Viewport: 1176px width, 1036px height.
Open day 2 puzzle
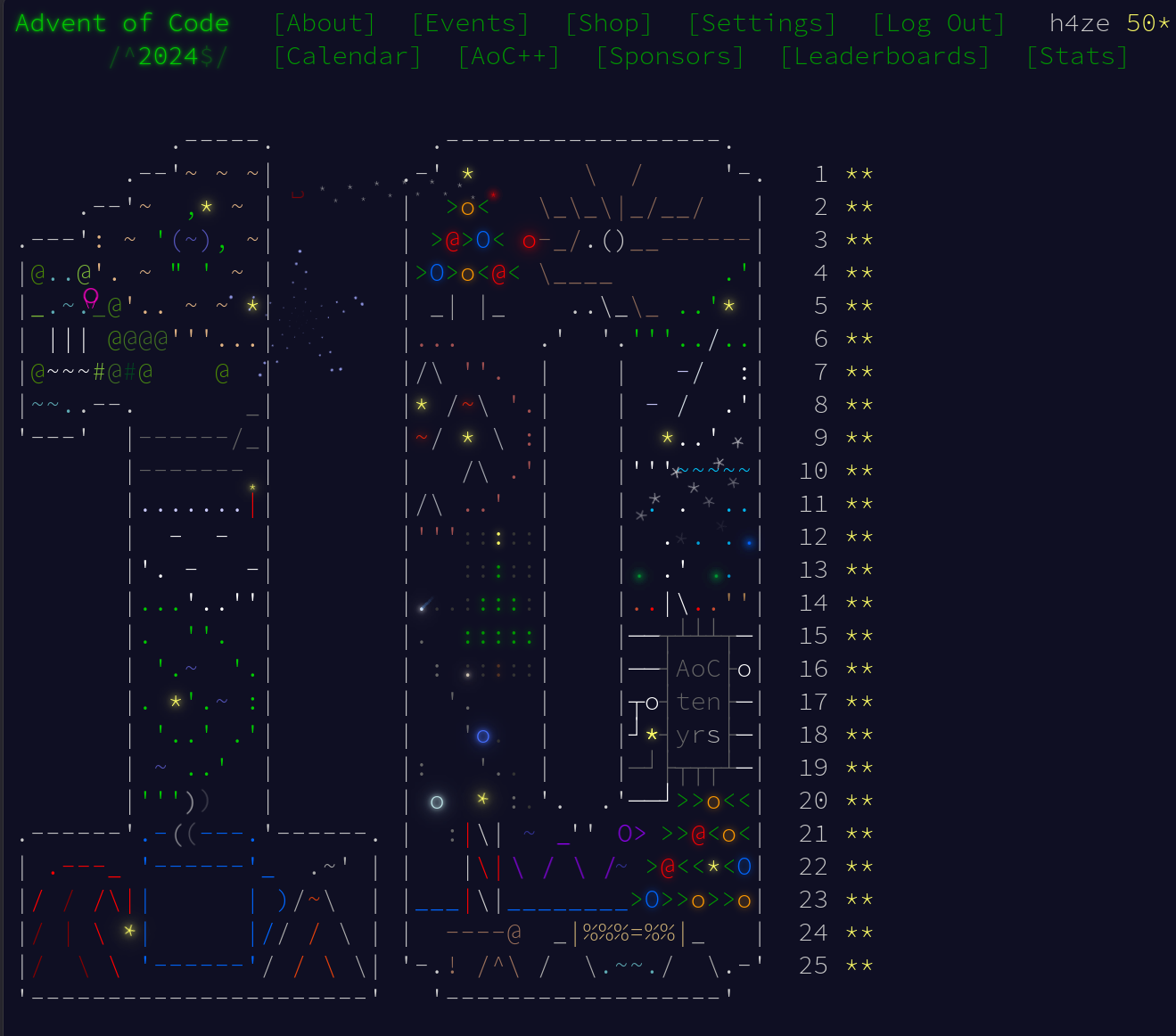click(821, 207)
